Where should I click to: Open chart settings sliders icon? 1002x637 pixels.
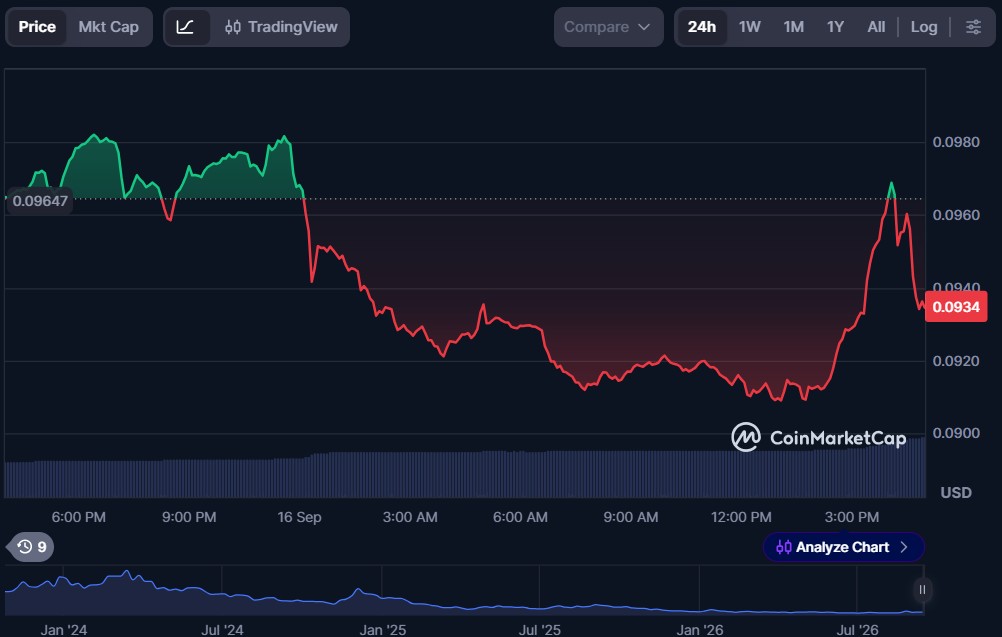973,27
